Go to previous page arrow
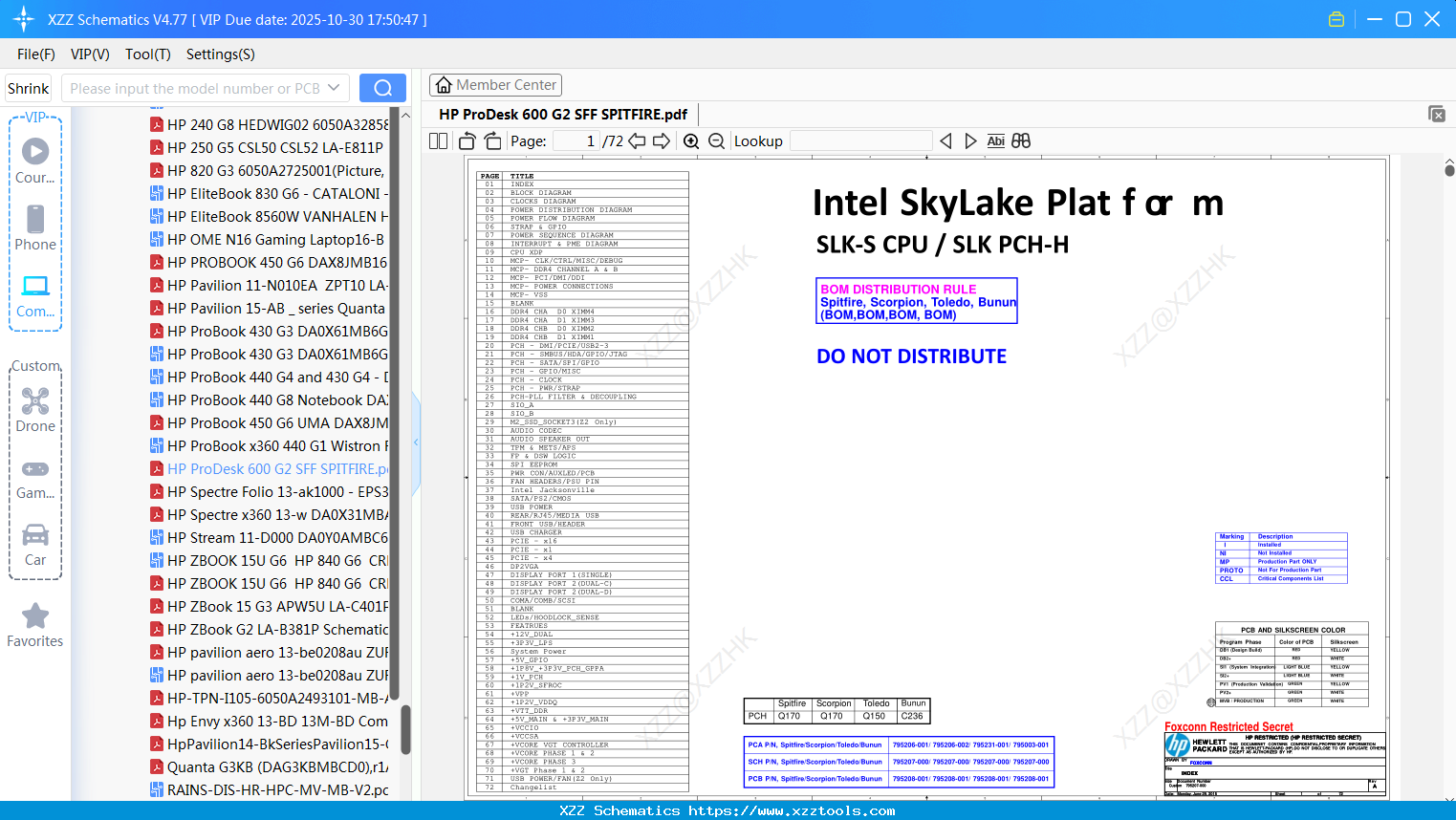 click(637, 140)
